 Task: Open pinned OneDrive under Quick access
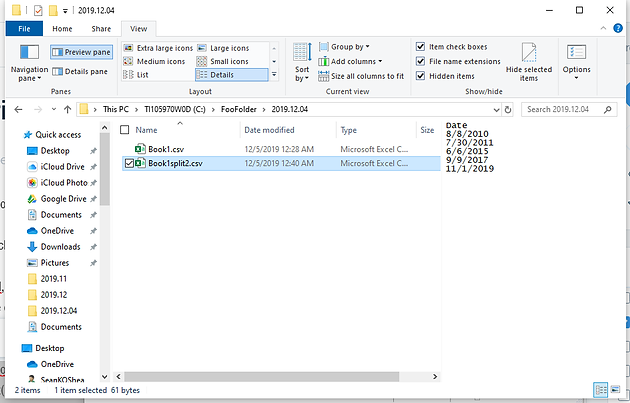click(x=57, y=231)
